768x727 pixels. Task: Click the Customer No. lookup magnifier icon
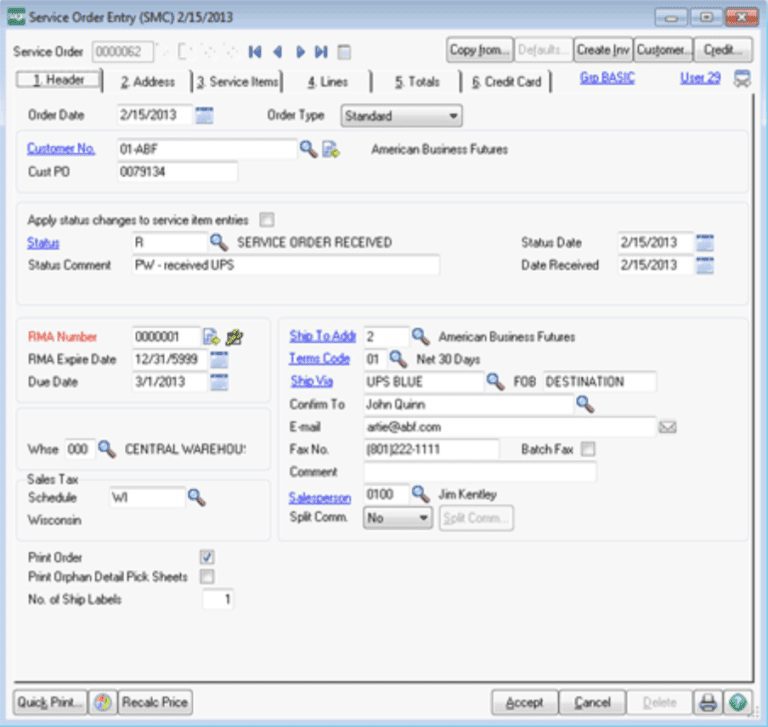[x=308, y=149]
